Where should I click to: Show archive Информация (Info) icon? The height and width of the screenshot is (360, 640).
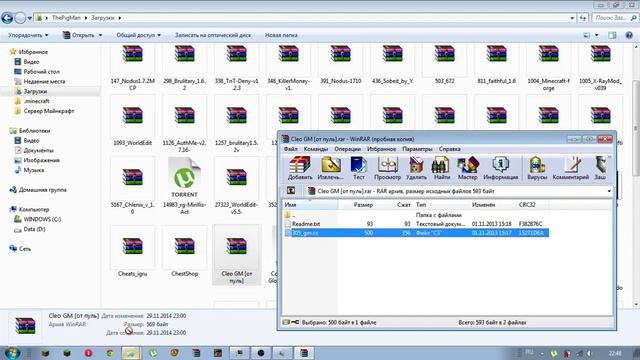pyautogui.click(x=500, y=168)
